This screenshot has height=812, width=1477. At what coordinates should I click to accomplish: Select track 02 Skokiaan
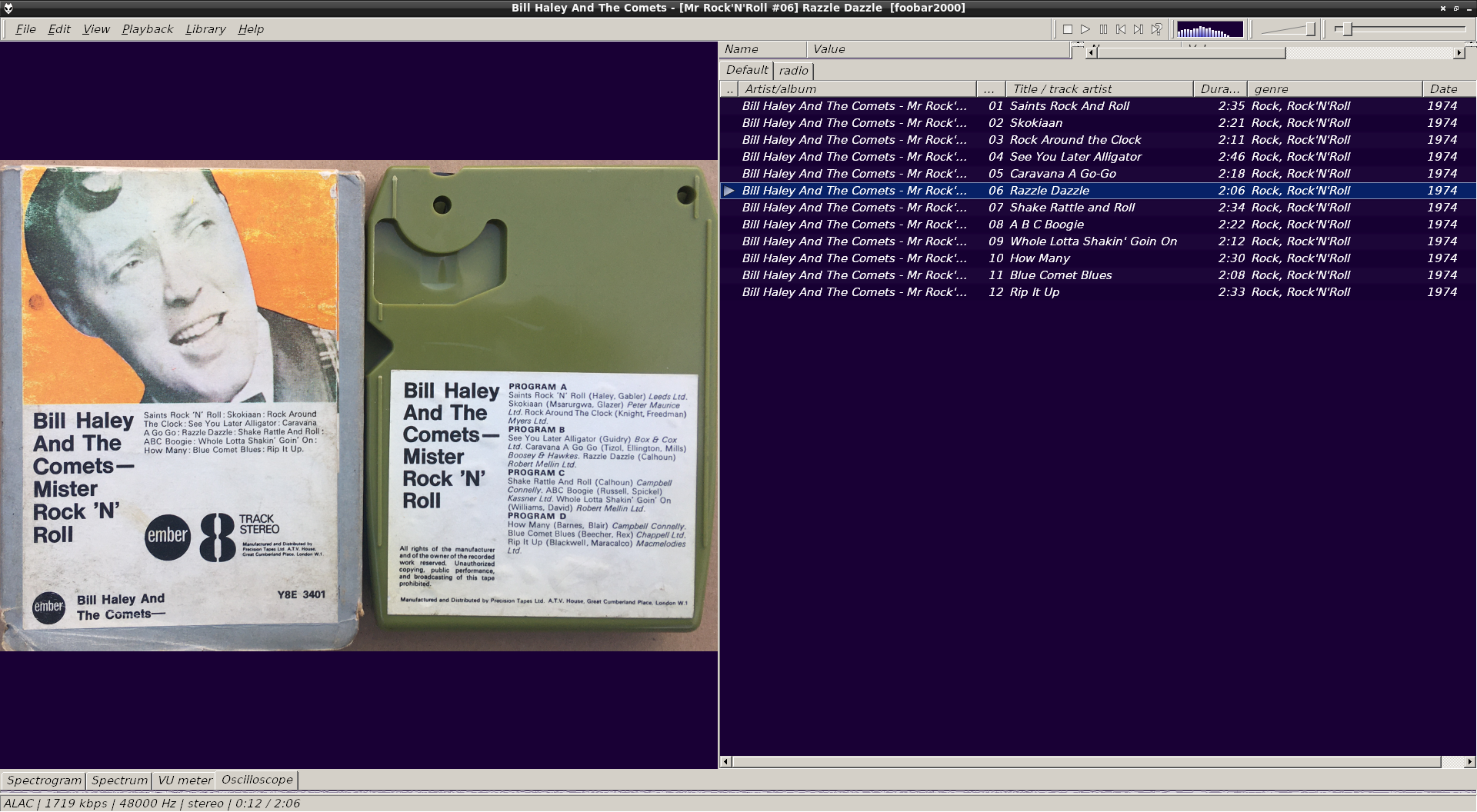pyautogui.click(x=1098, y=123)
